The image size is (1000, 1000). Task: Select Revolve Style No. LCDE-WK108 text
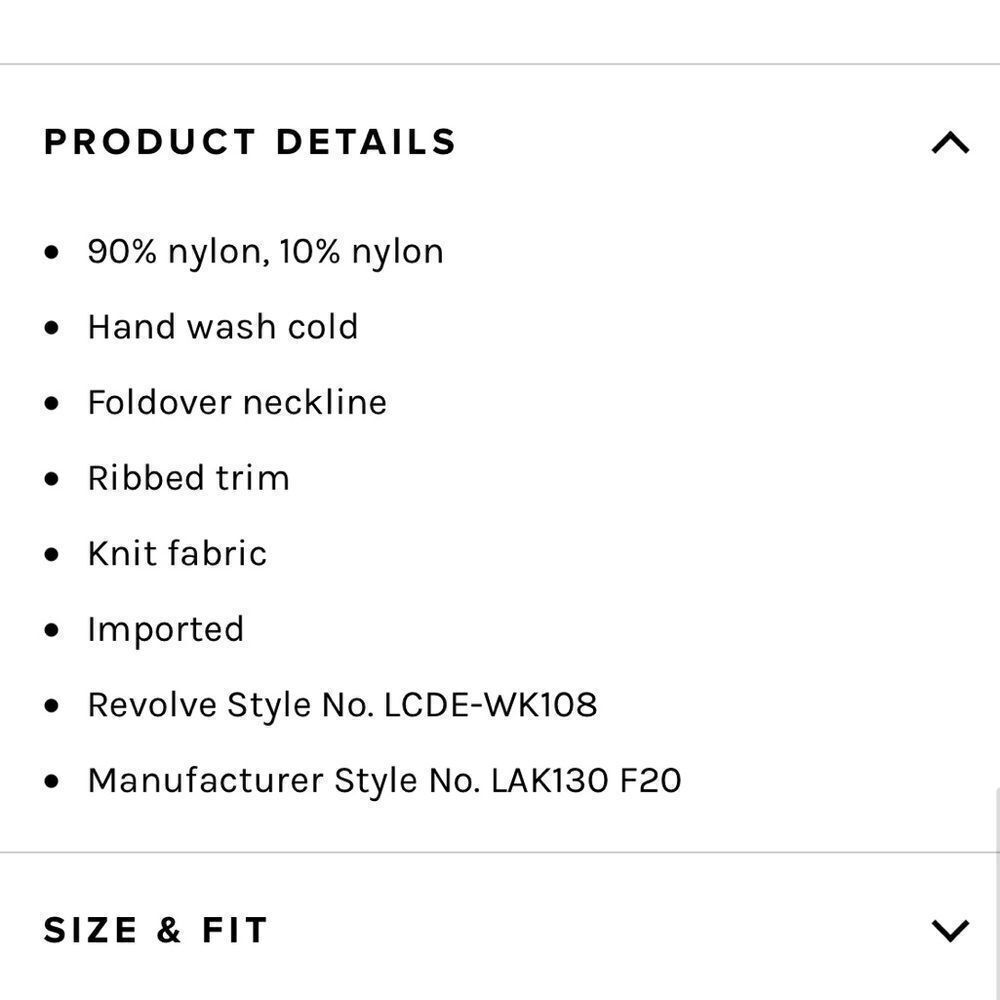click(x=342, y=705)
